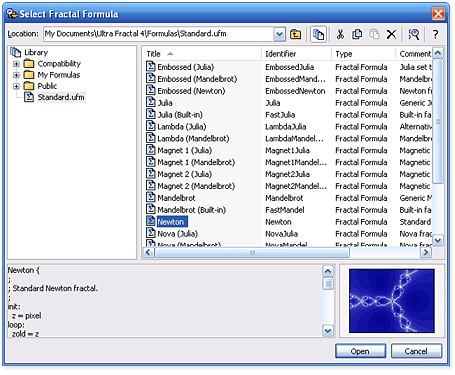Click the FastJulia identifier cell
This screenshot has height=375, width=455.
click(x=280, y=115)
